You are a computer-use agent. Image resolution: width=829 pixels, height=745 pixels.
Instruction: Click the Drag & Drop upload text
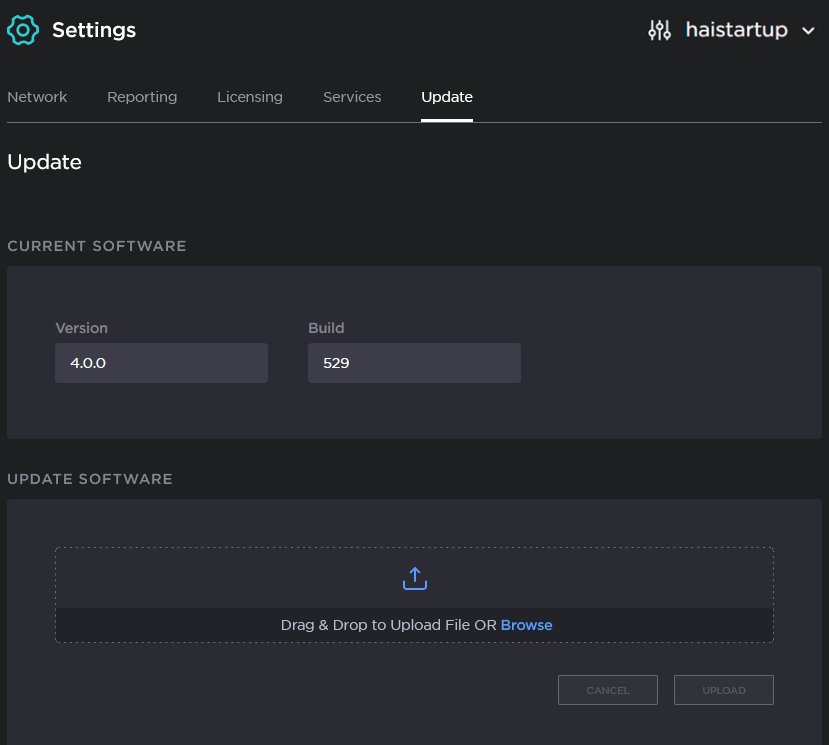(x=388, y=625)
